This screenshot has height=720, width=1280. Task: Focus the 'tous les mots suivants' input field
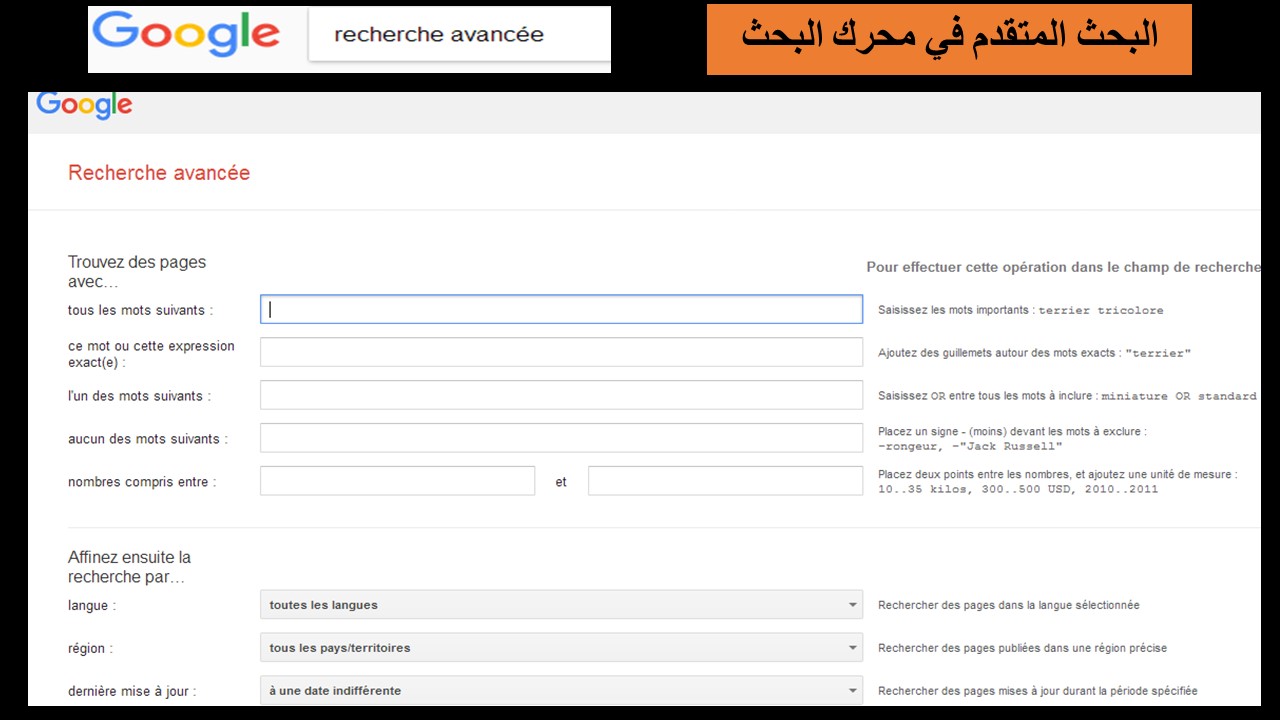coord(561,309)
